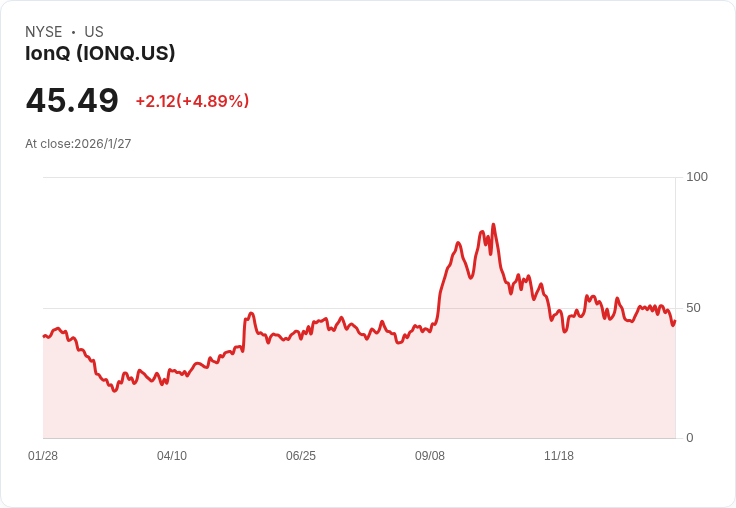Viewport: 736px width, 508px height.
Task: Click the NYSE exchange label
Action: tap(44, 32)
